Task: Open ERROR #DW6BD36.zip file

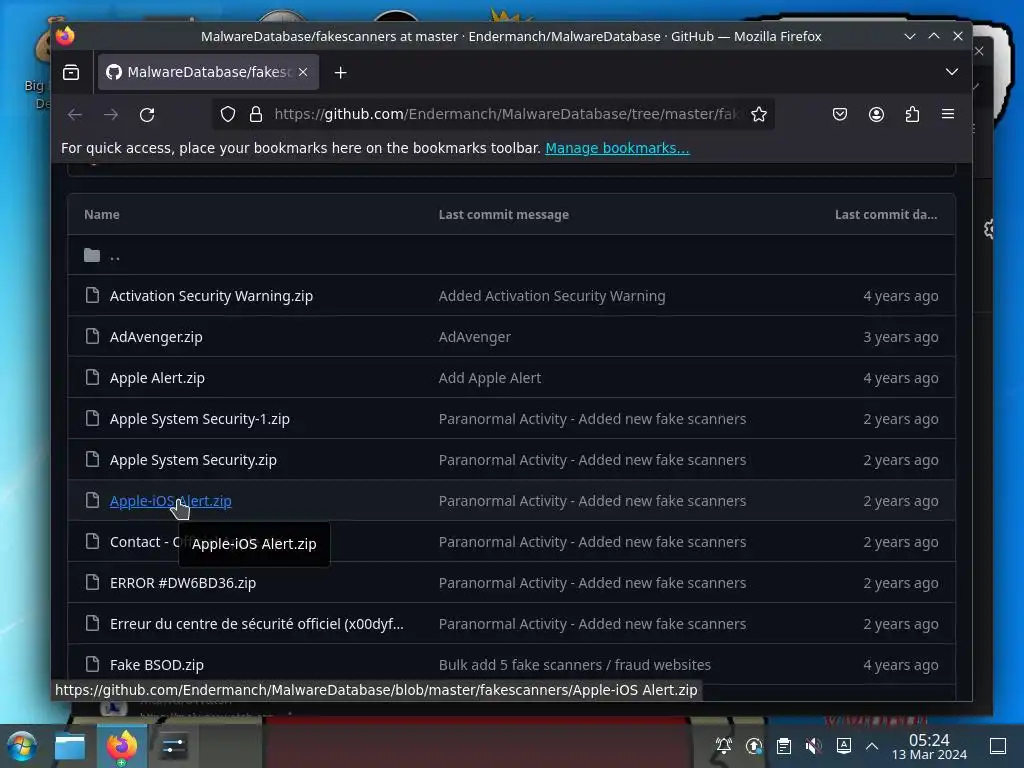Action: [183, 583]
